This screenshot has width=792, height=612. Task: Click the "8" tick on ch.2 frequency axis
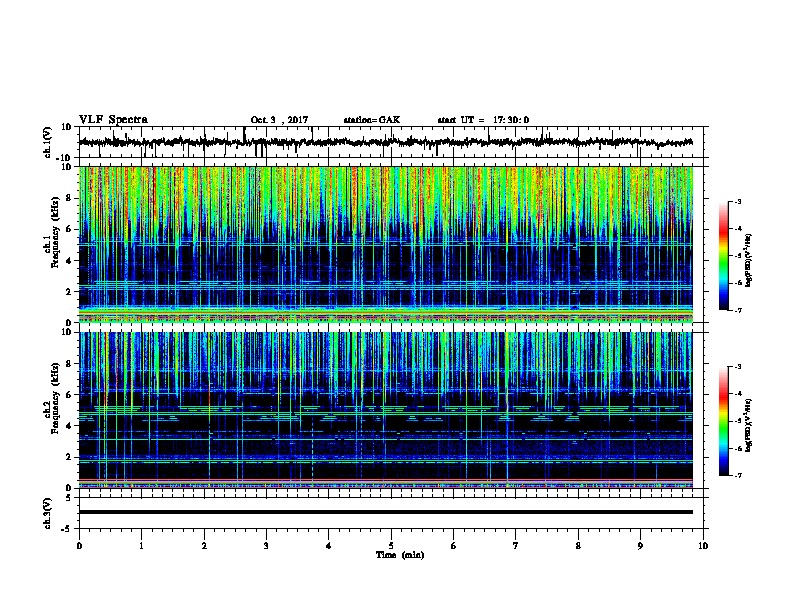tap(69, 364)
